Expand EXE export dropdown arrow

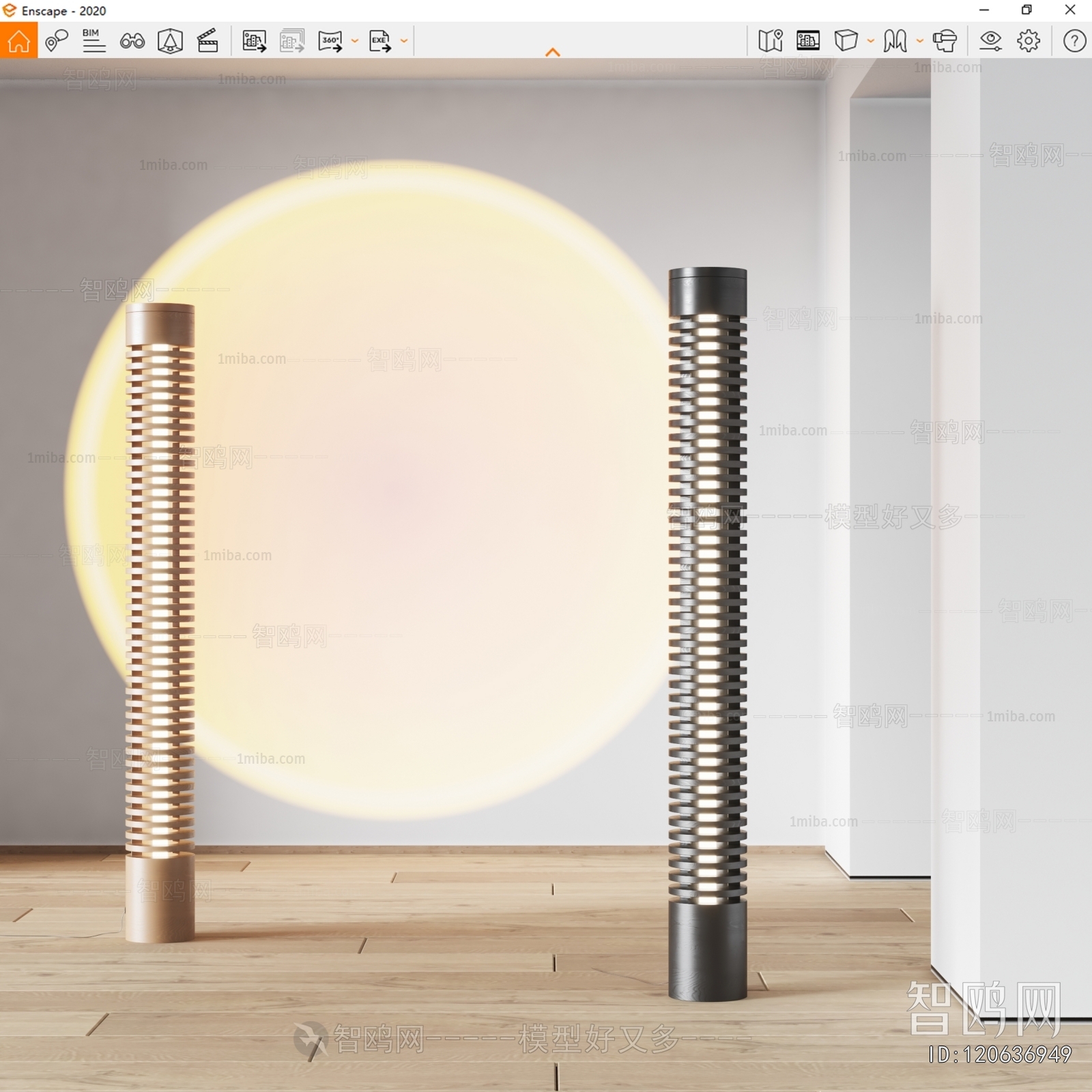404,41
